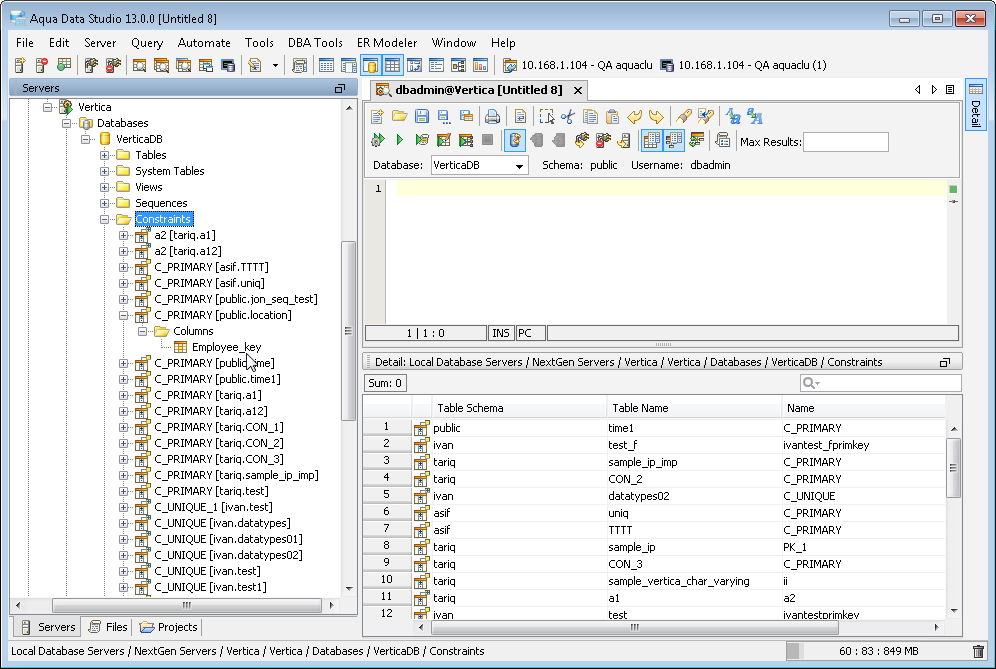The image size is (996, 669).
Task: Click the Copy icon in editor toolbar
Action: [x=590, y=116]
